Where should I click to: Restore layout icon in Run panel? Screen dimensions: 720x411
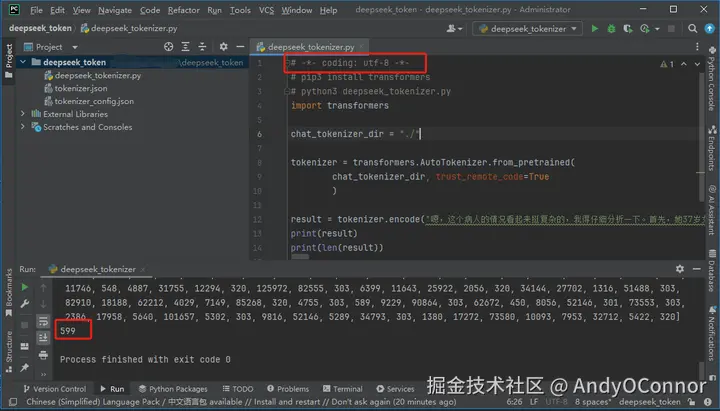tap(25, 346)
